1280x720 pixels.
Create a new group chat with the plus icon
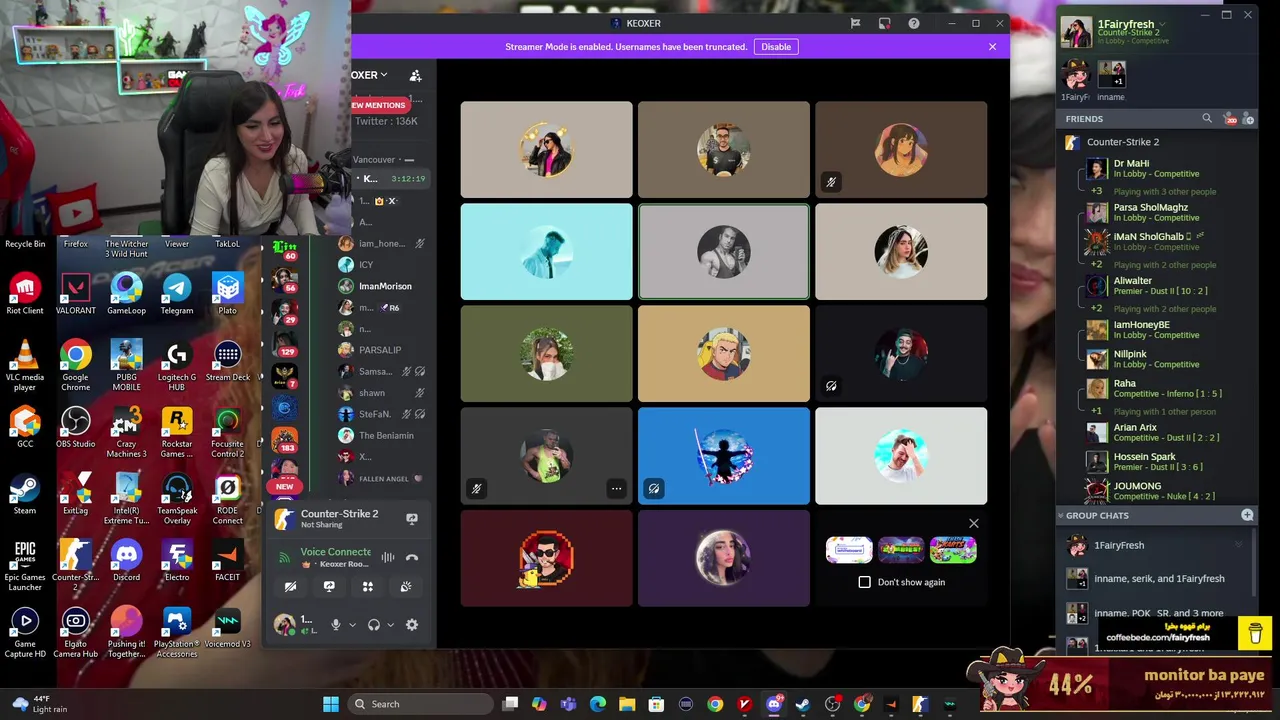pyautogui.click(x=1247, y=515)
